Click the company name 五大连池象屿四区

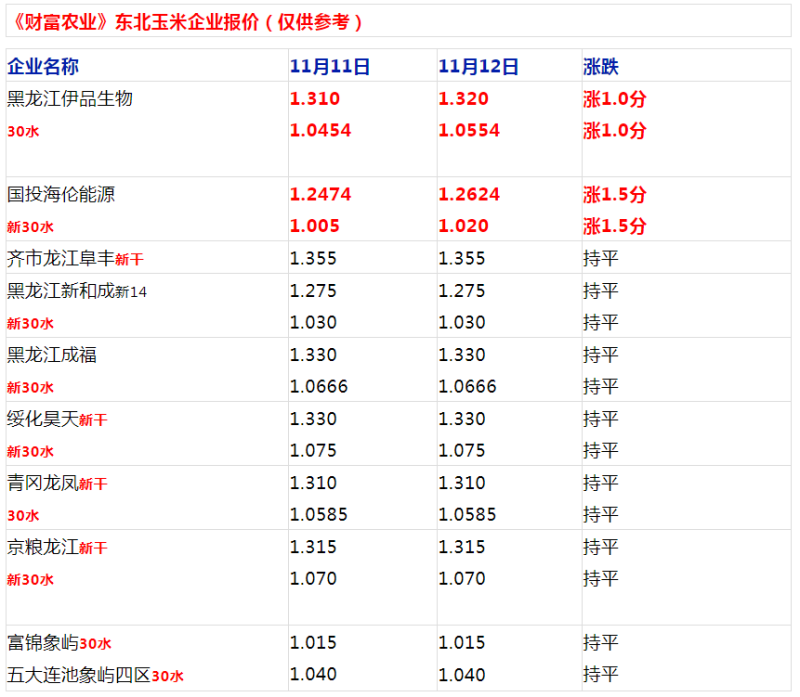click(79, 675)
